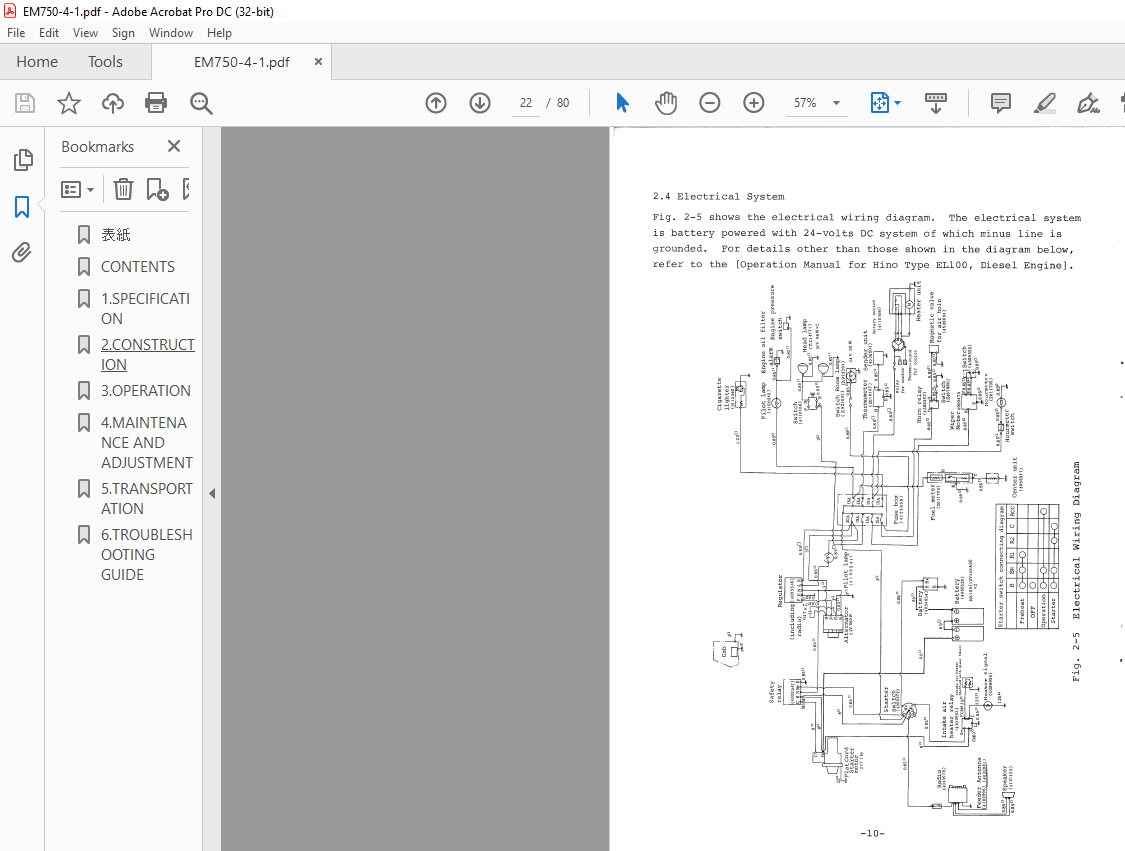Jump to the CONTENTS bookmark
The image size is (1125, 851).
click(138, 266)
